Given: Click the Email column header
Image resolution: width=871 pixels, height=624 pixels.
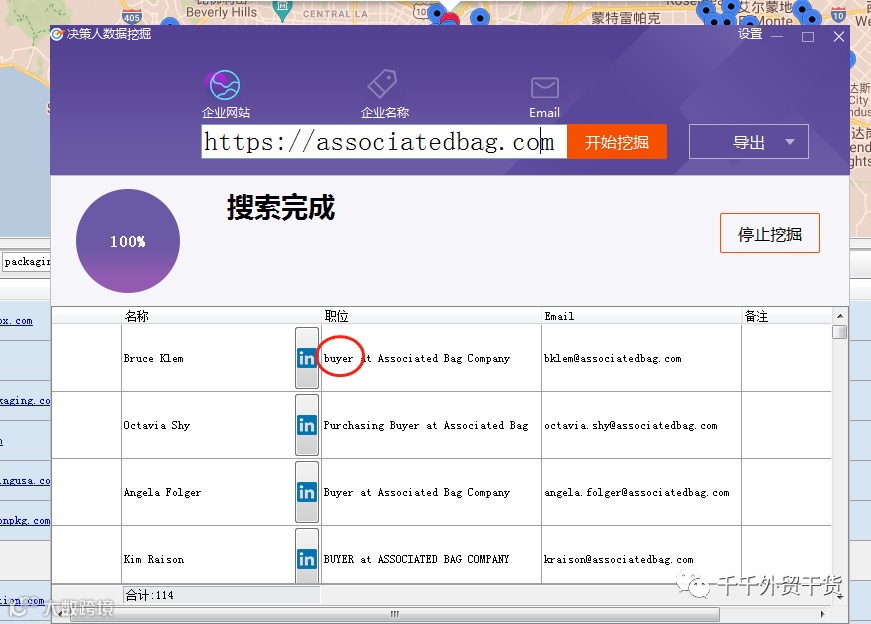Looking at the screenshot, I should 641,316.
